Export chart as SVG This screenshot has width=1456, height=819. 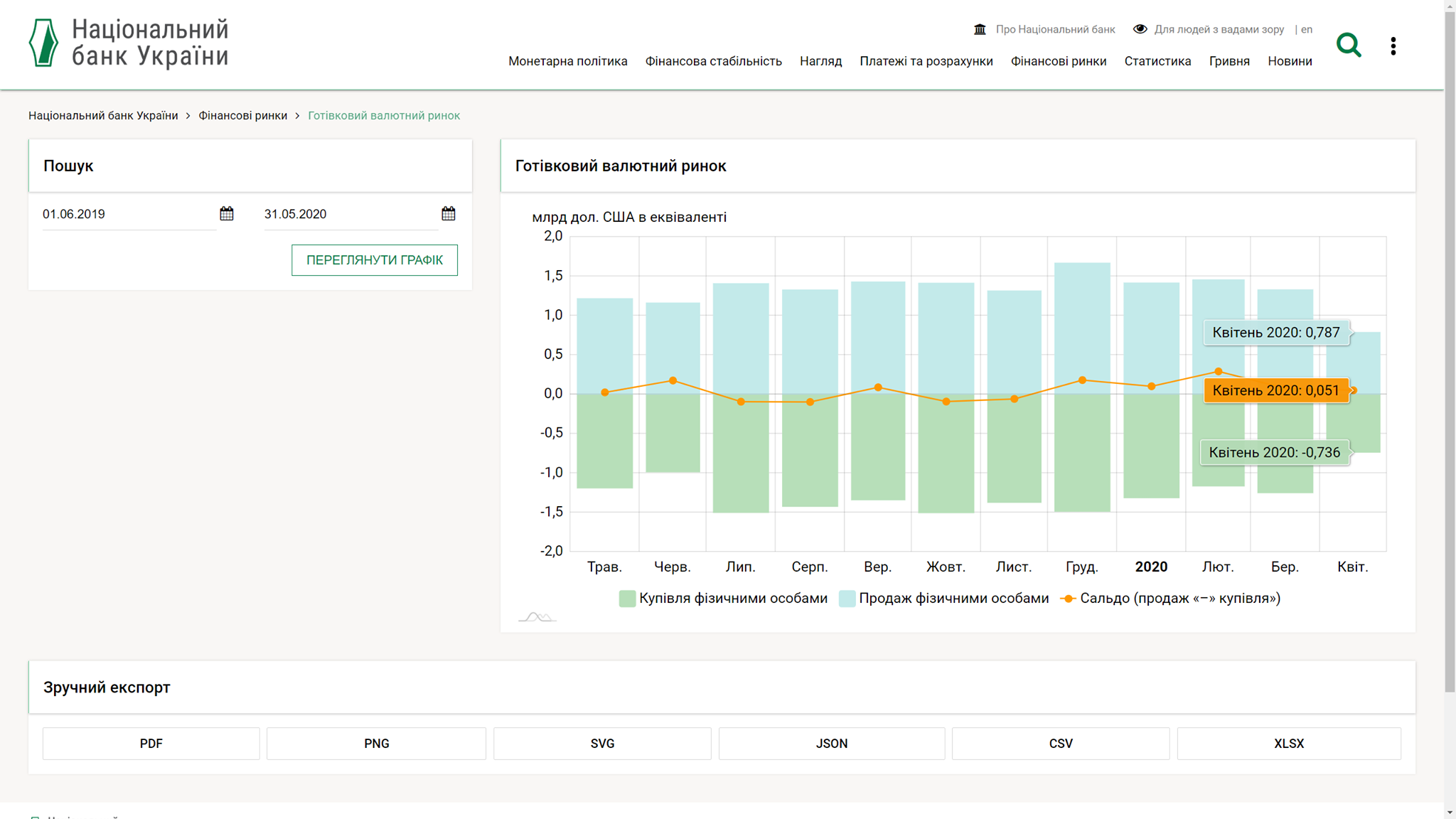click(602, 744)
